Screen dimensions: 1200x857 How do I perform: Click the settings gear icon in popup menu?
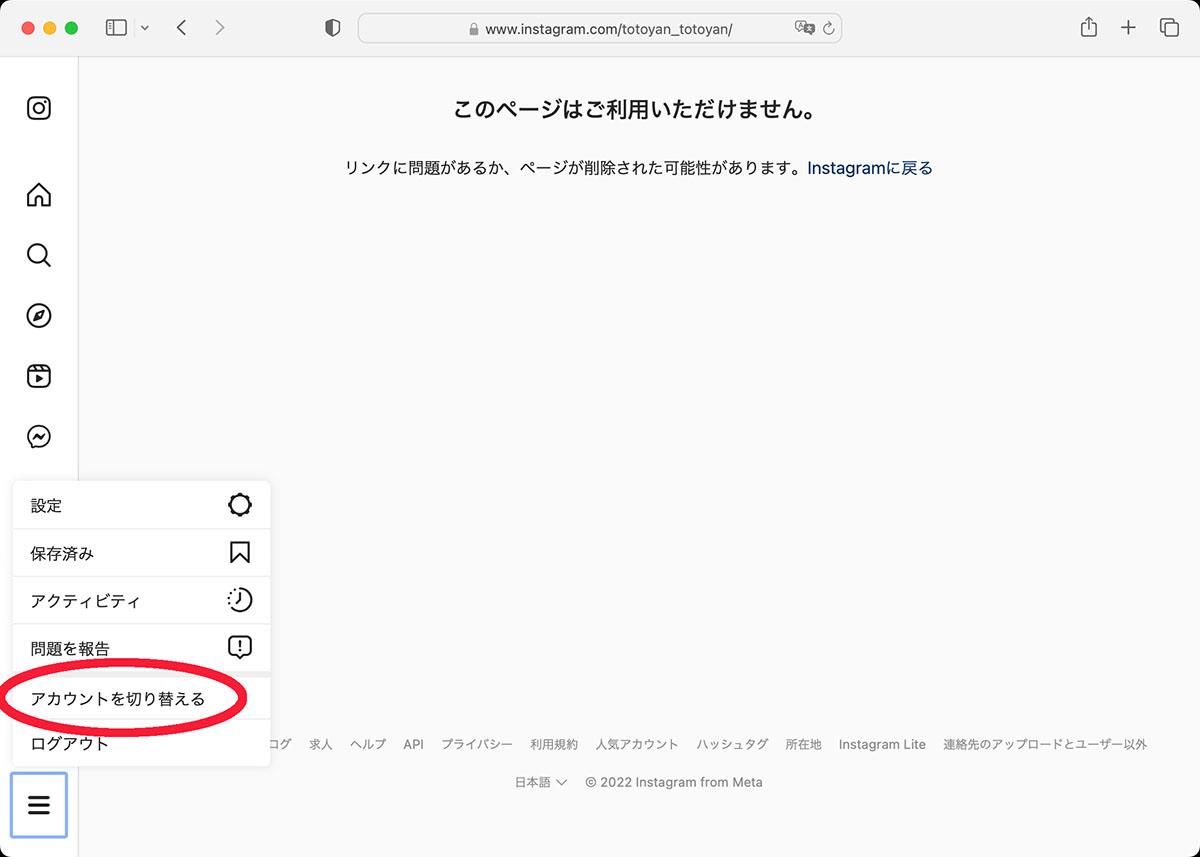click(x=240, y=505)
